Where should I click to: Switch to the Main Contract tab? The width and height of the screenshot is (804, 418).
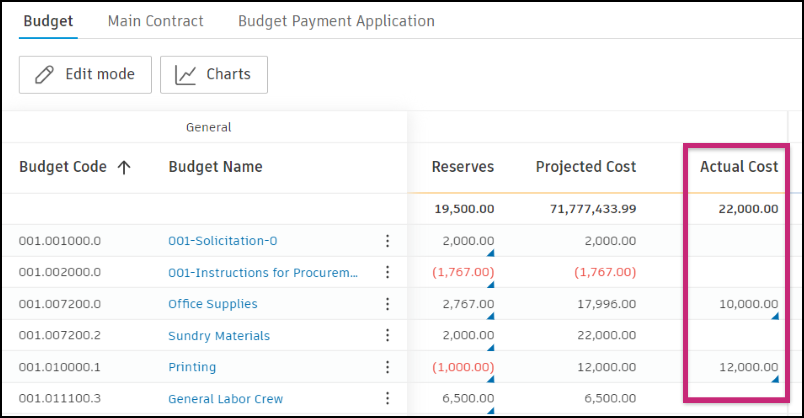pyautogui.click(x=155, y=21)
